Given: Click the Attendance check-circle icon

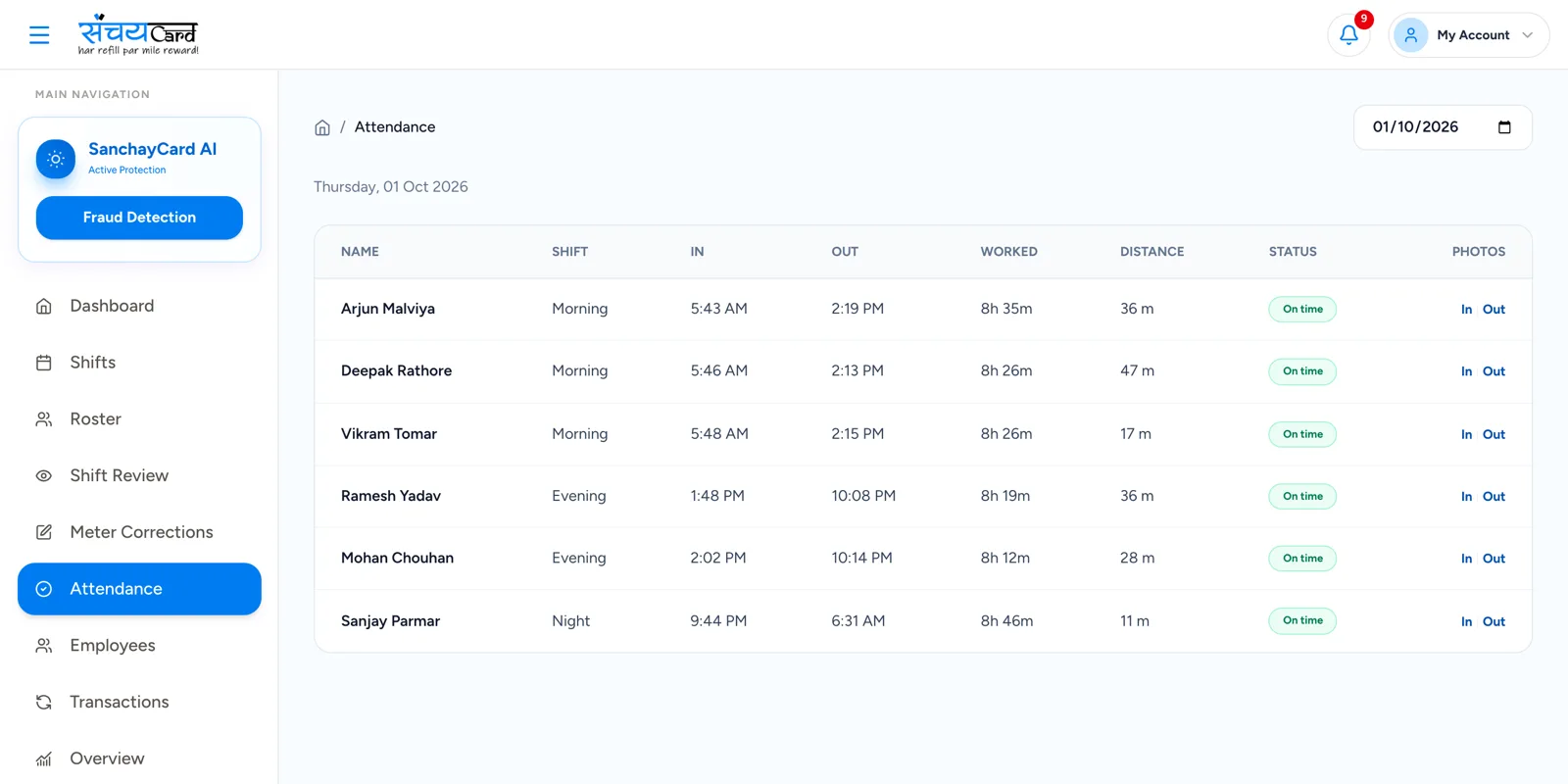Looking at the screenshot, I should click(44, 589).
